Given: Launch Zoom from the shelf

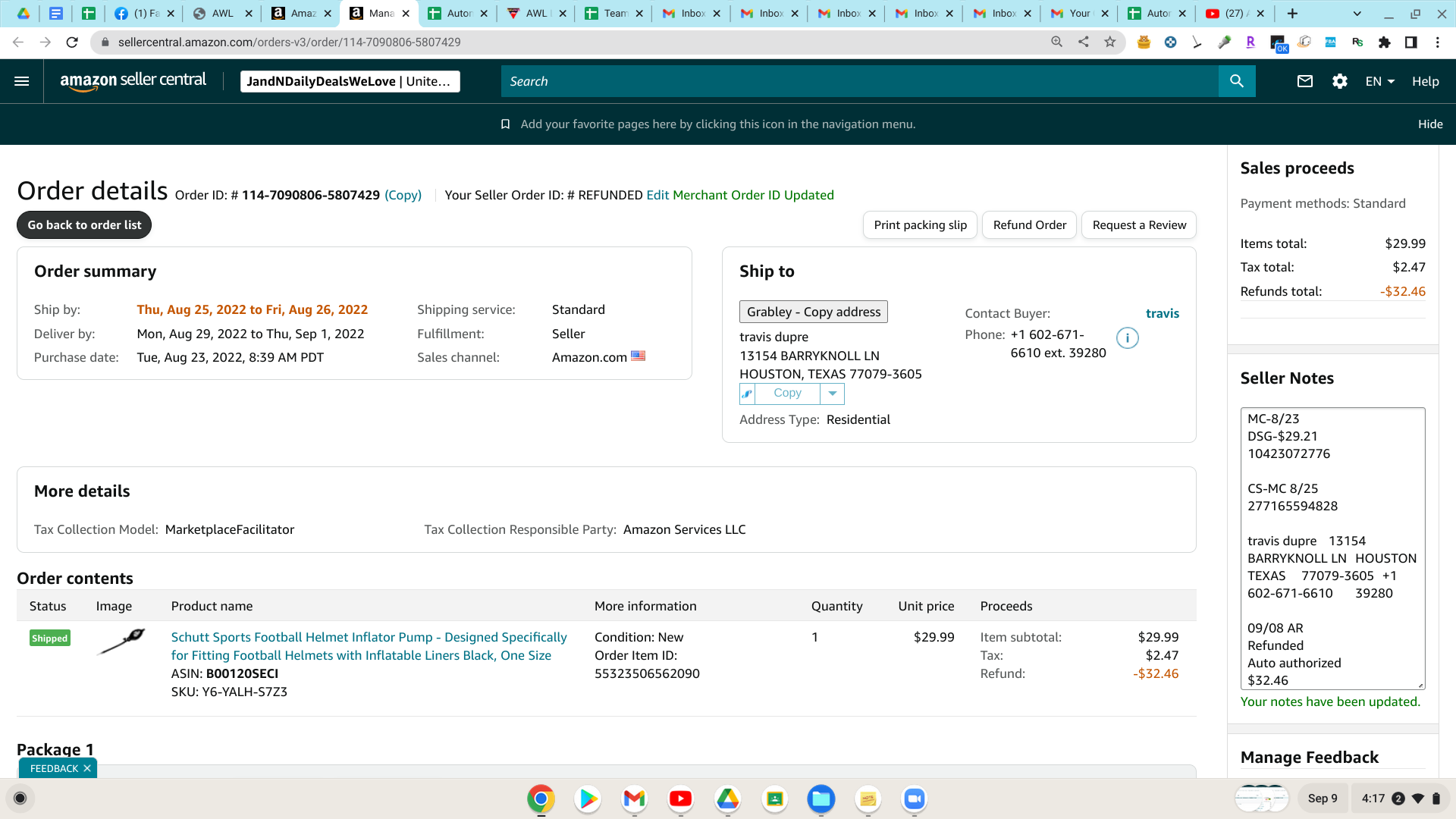Looking at the screenshot, I should coord(915,799).
